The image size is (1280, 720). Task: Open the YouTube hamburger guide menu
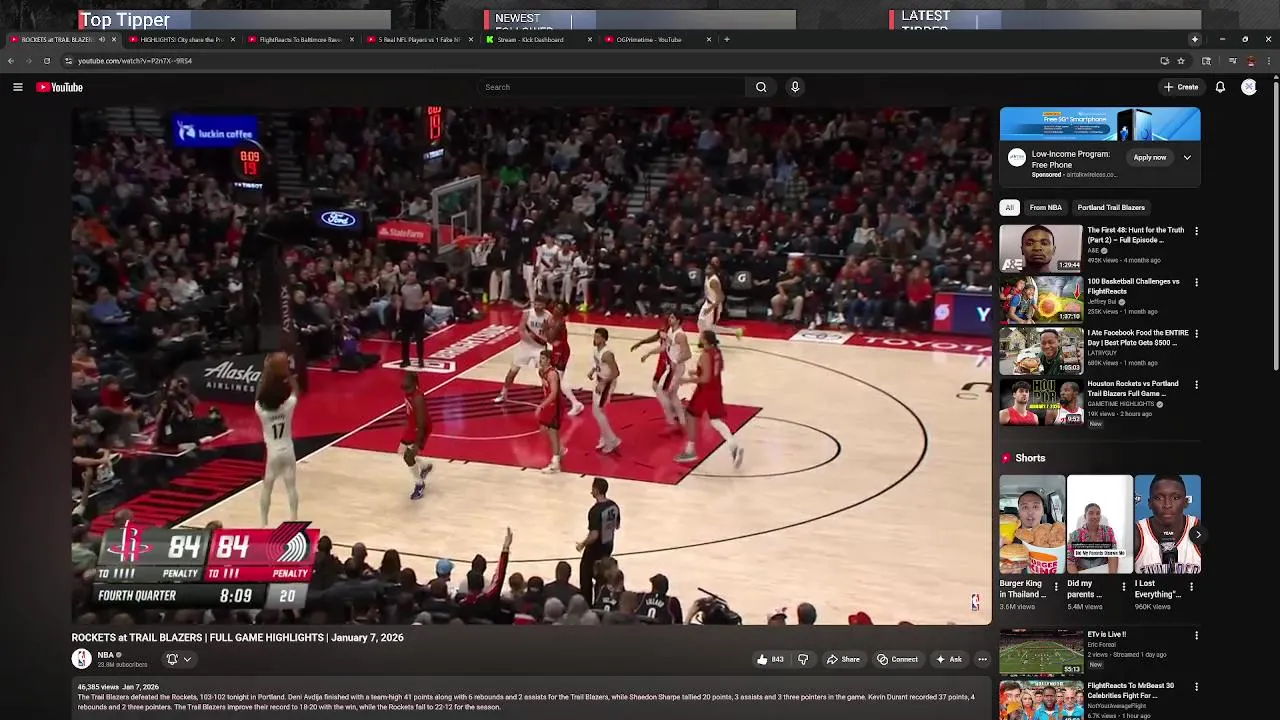coord(17,87)
